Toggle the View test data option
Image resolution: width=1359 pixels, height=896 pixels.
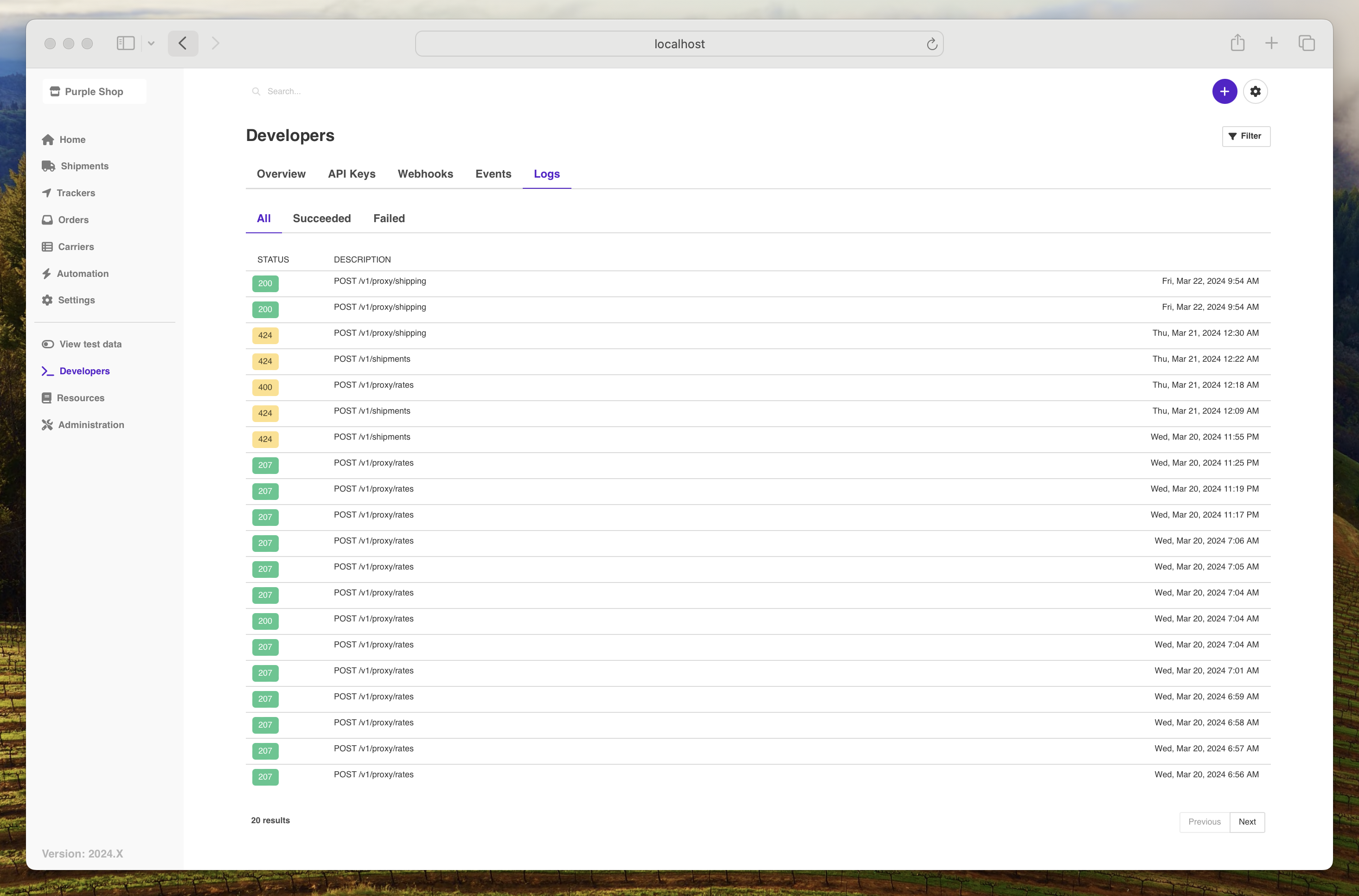[48, 344]
